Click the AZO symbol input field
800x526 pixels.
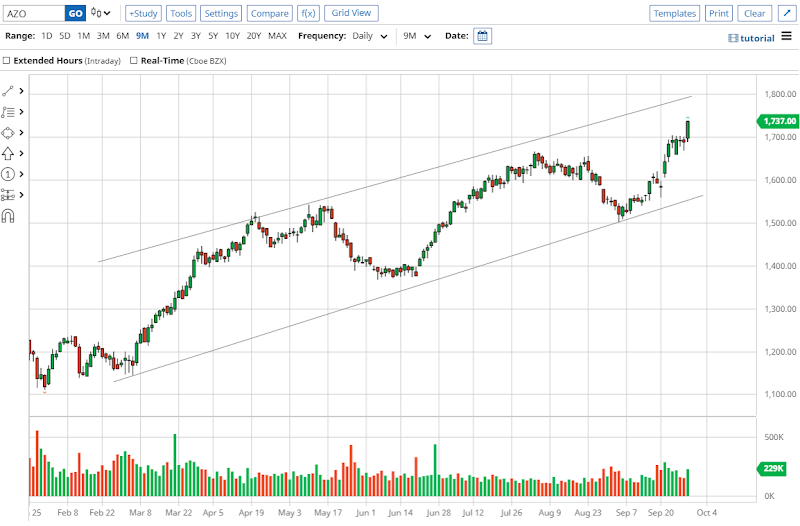34,13
